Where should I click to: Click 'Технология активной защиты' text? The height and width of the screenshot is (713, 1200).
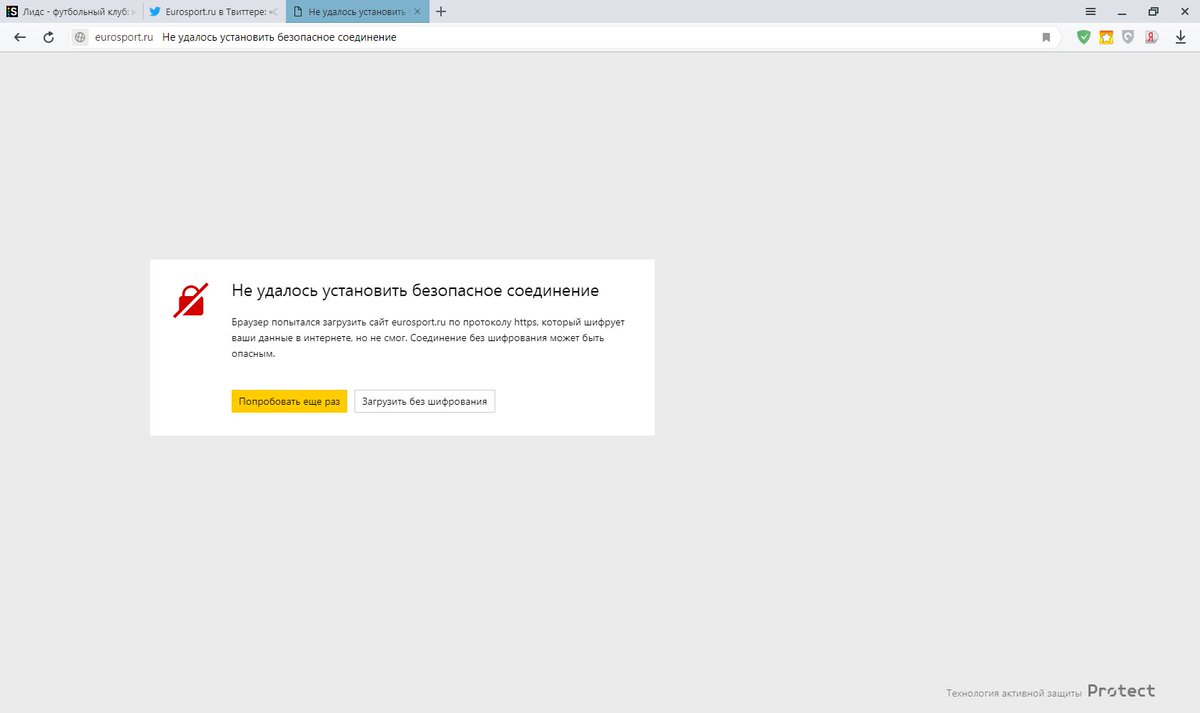1014,692
